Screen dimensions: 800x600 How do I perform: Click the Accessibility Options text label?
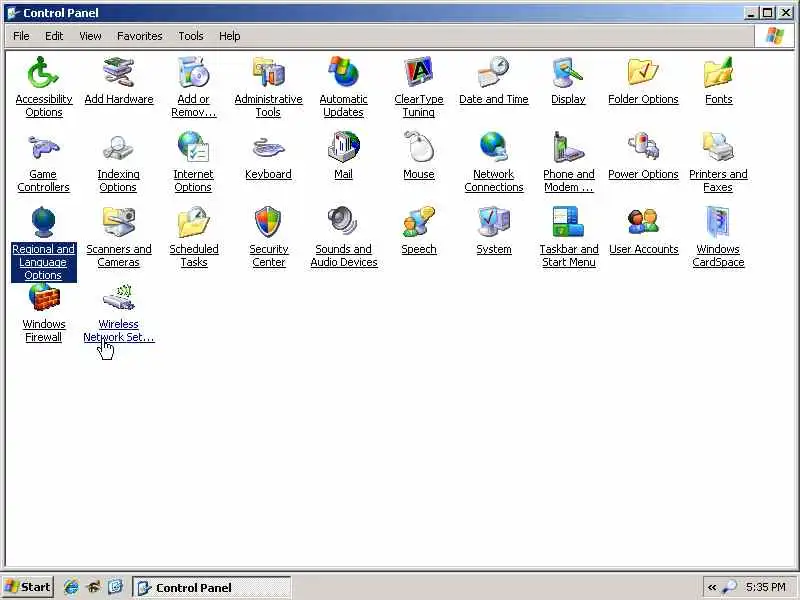pyautogui.click(x=43, y=106)
